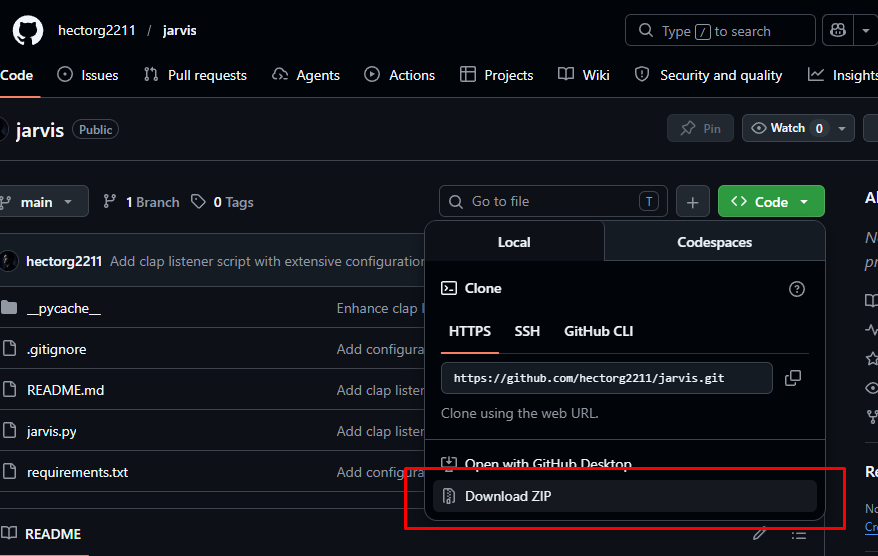Open the GitHub home logo
This screenshot has width=878, height=556.
27,30
